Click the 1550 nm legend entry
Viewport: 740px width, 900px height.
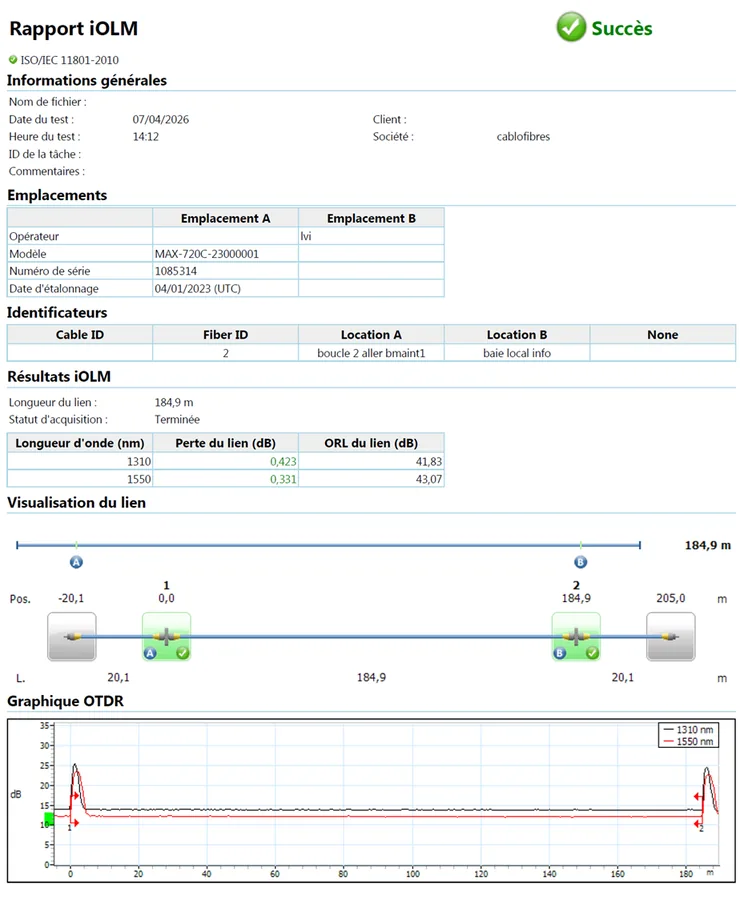(x=688, y=742)
